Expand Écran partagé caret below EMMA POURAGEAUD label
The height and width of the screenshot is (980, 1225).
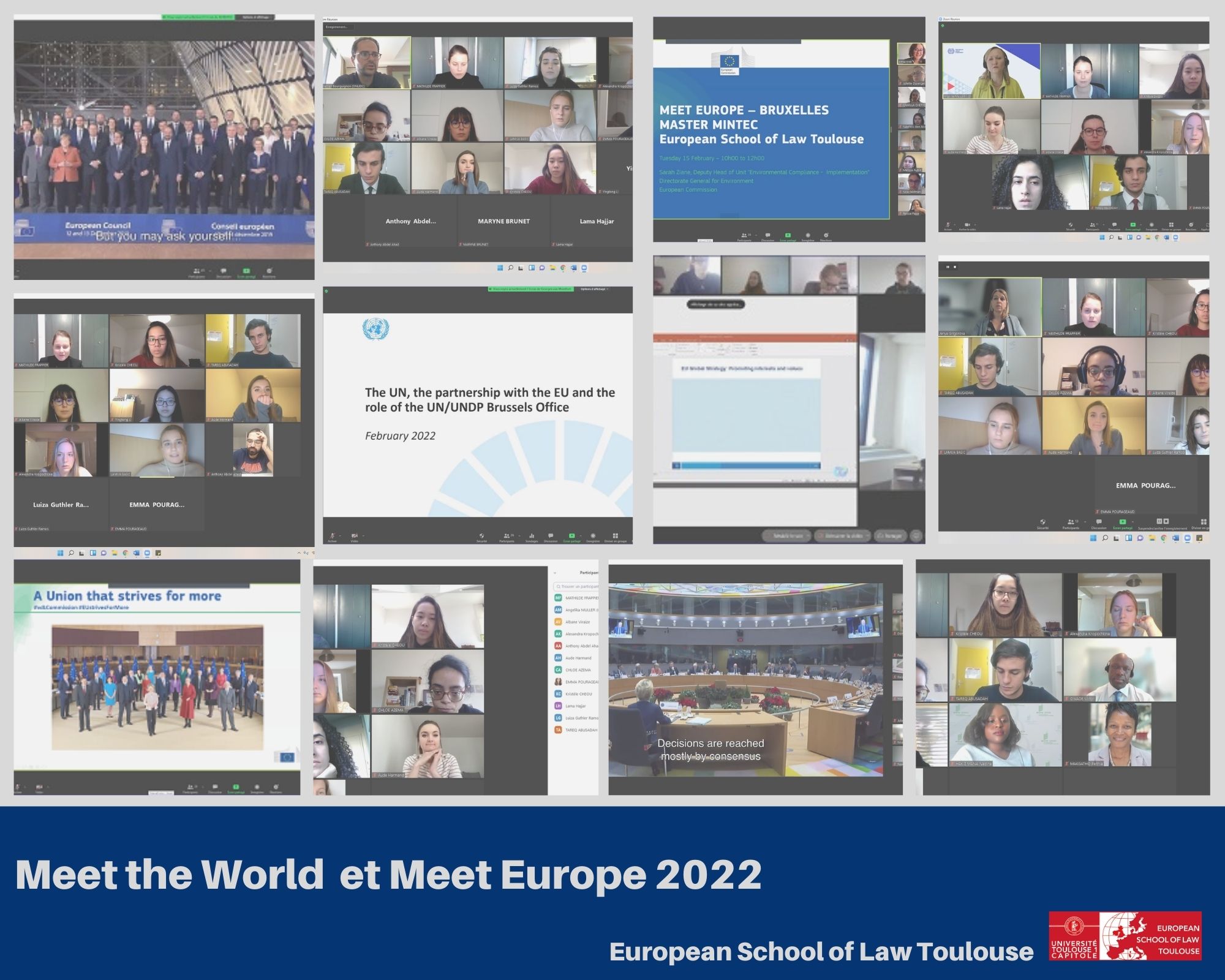click(1133, 522)
